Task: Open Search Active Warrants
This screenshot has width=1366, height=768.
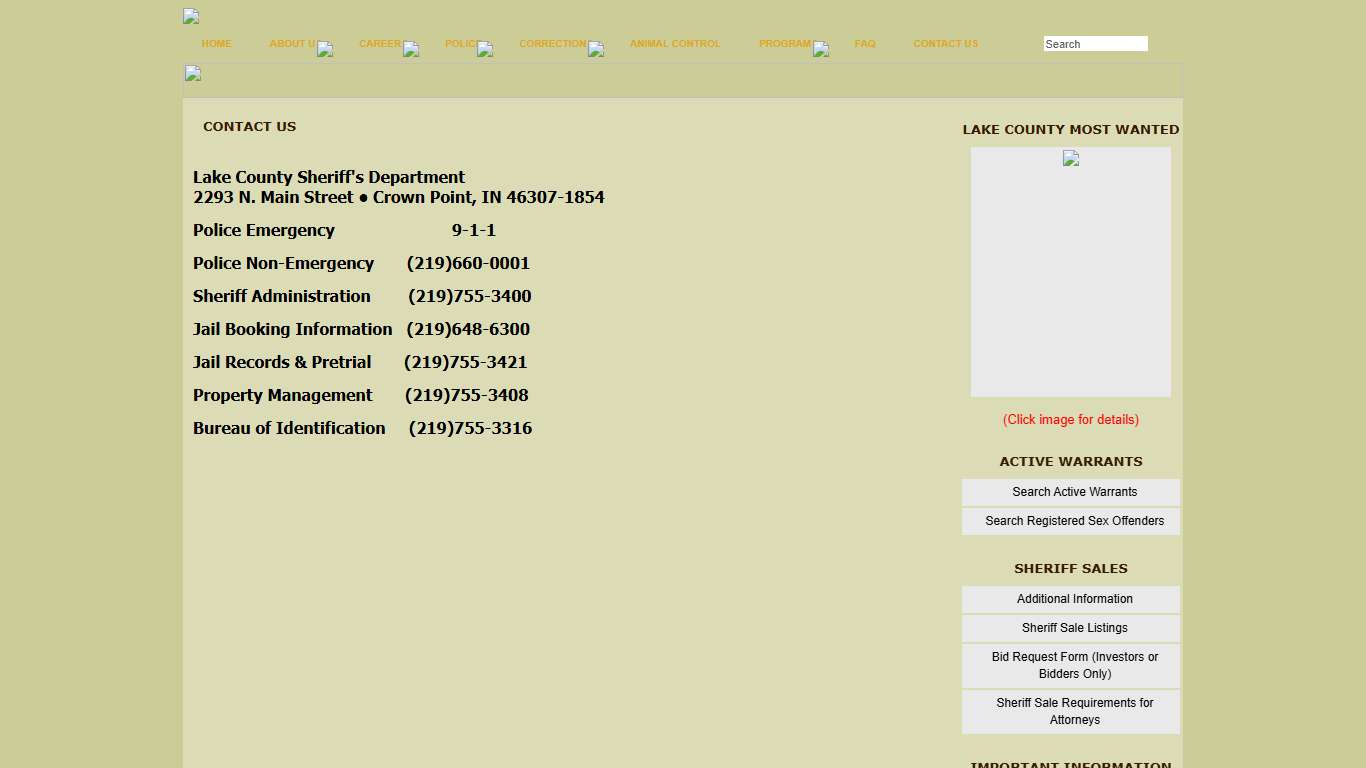Action: click(x=1074, y=492)
